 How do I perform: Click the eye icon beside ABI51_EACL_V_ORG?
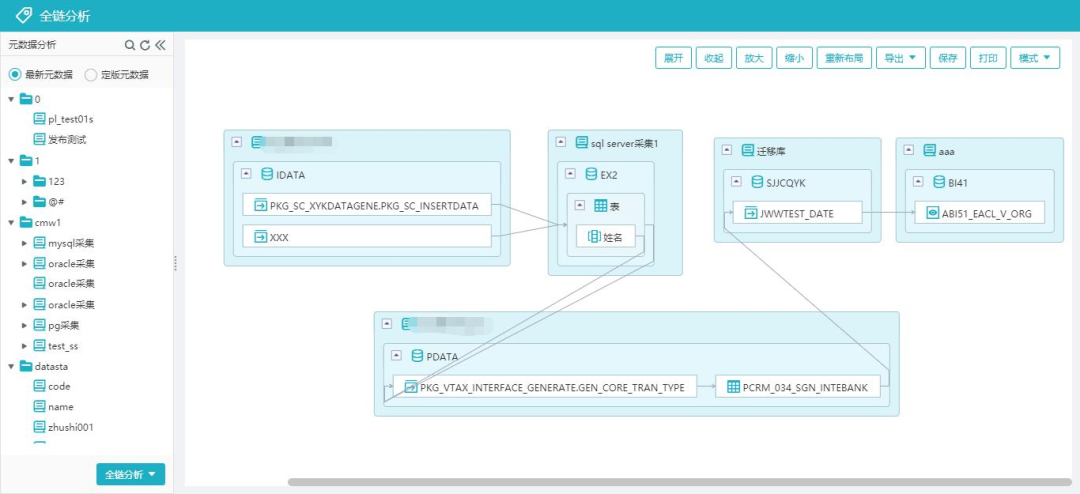coord(932,213)
